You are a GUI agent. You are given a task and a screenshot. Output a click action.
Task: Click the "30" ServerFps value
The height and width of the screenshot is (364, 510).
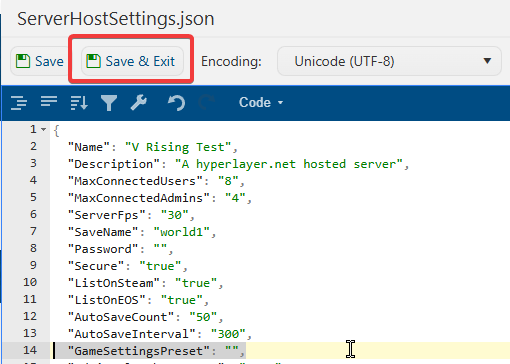tap(175, 215)
